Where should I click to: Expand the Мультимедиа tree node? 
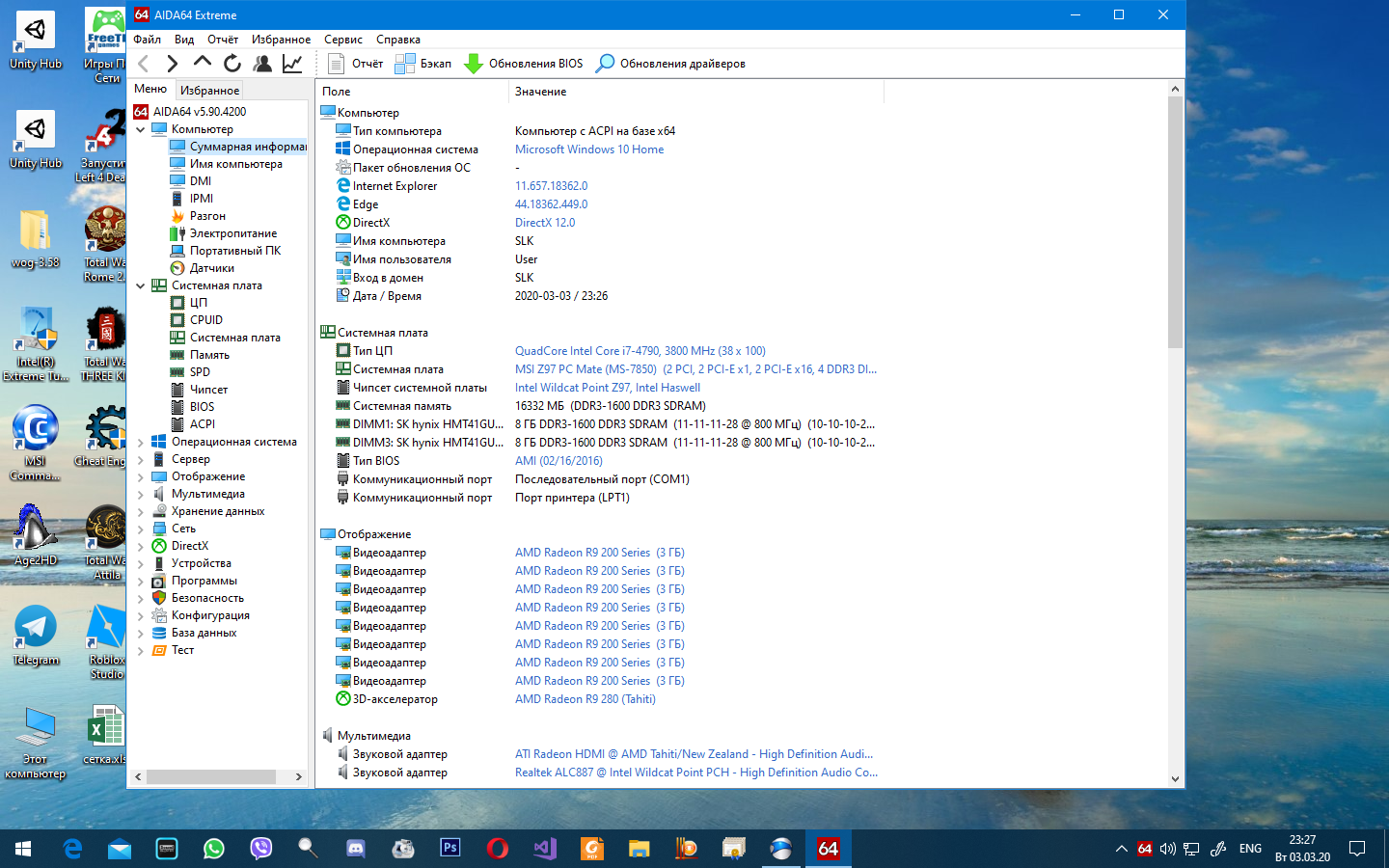coord(141,494)
